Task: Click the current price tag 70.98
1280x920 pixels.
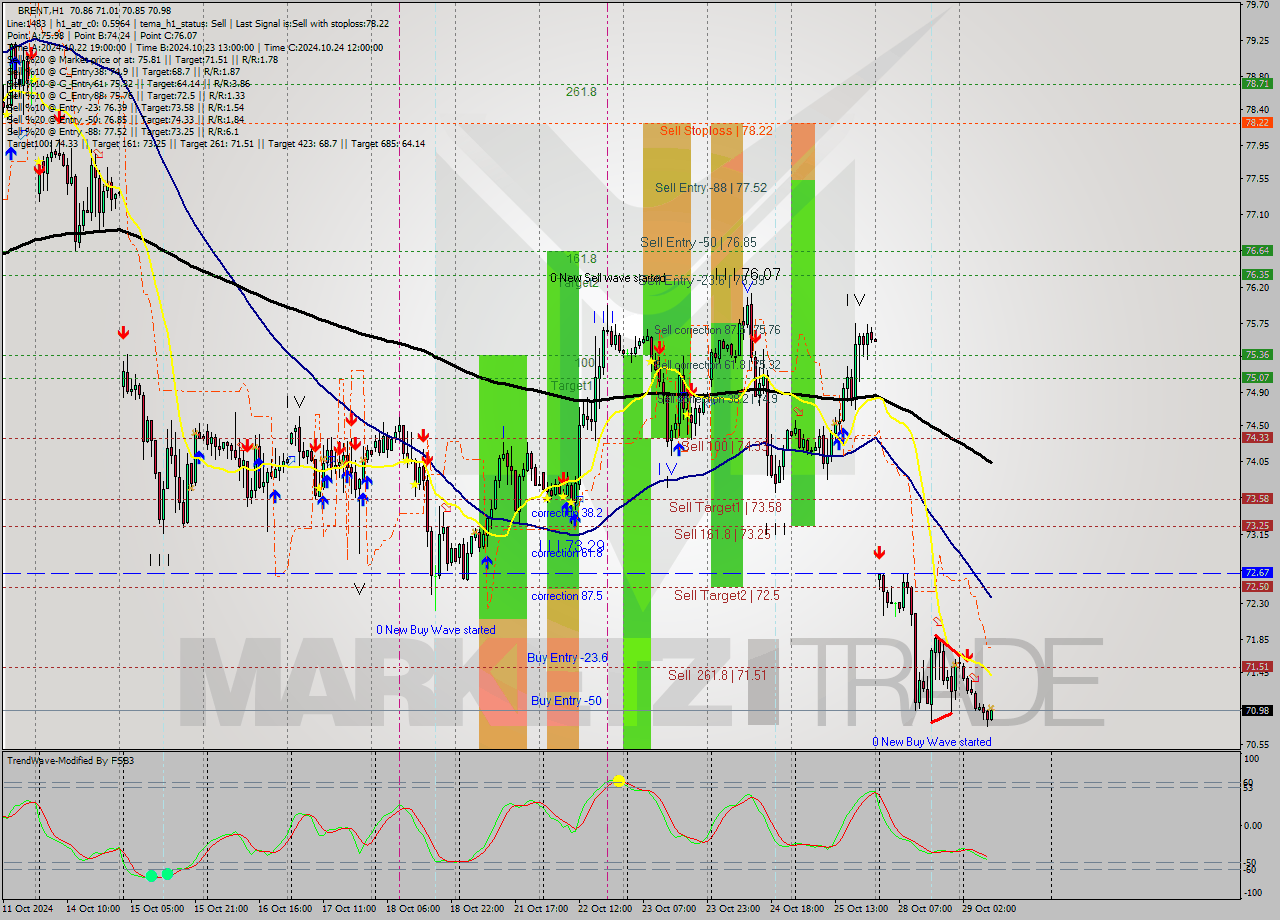Action: tap(1257, 710)
